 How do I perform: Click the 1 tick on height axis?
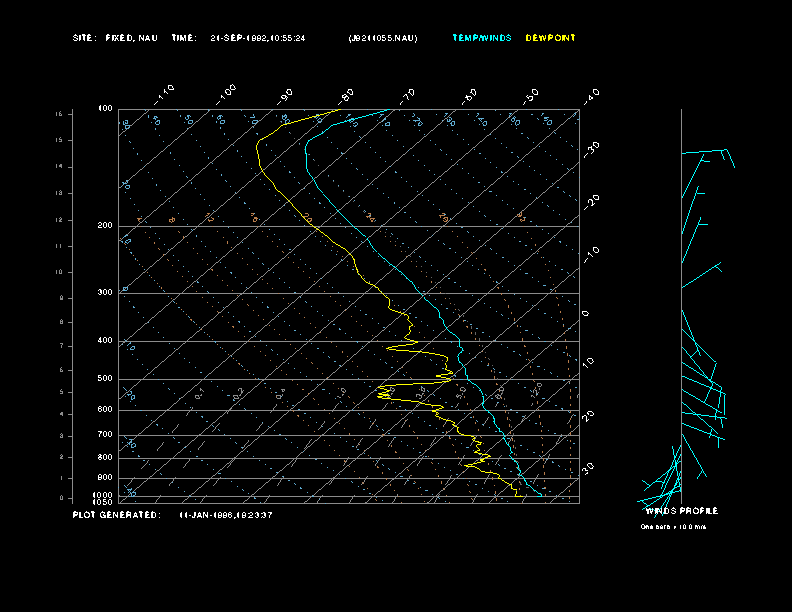pyautogui.click(x=62, y=478)
